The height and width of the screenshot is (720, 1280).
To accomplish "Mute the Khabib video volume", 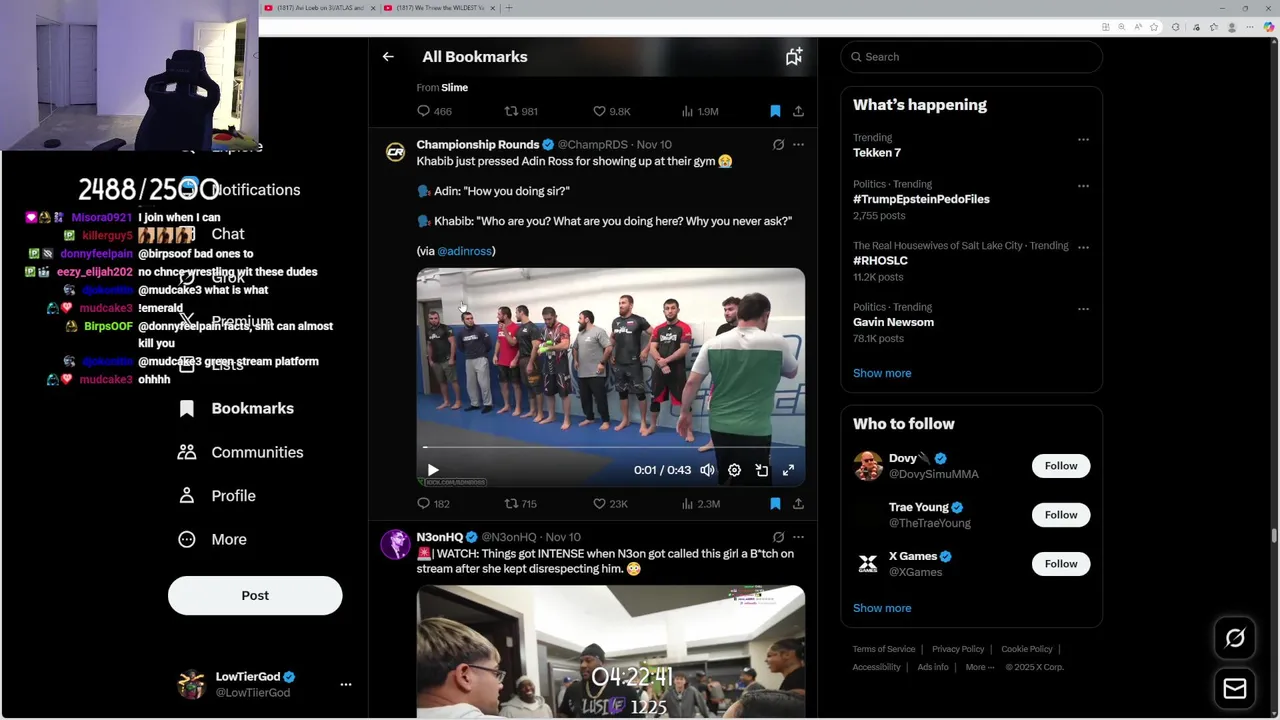I will click(x=708, y=470).
